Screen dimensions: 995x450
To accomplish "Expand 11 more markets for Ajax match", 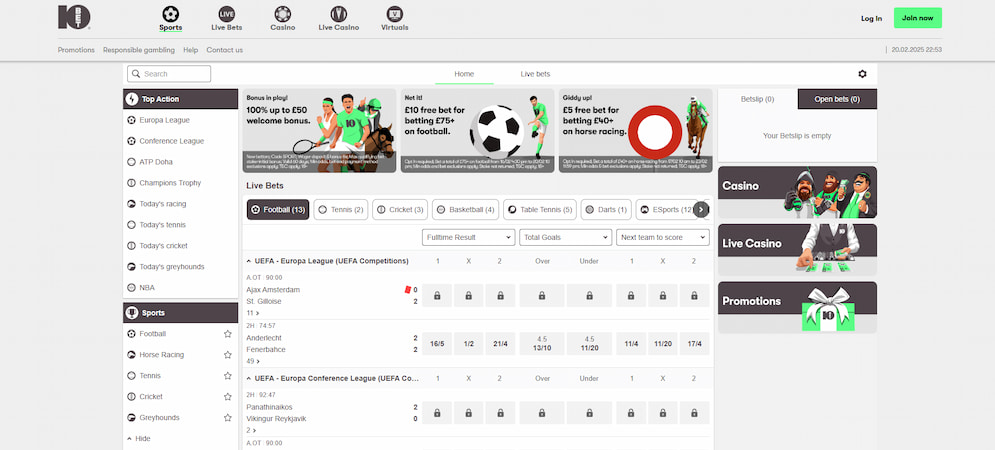I will point(253,313).
